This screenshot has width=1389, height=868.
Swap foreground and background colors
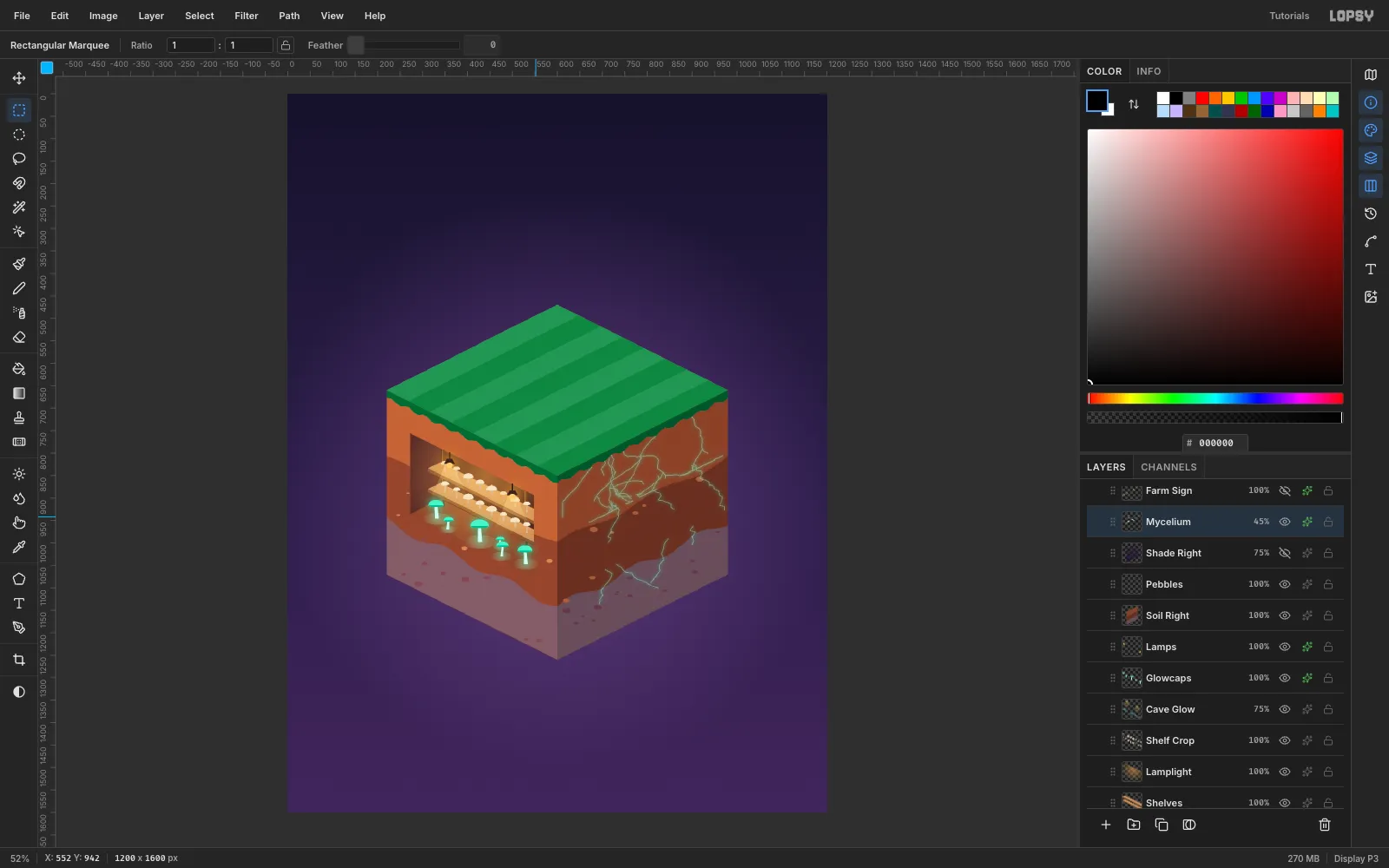click(x=1134, y=104)
